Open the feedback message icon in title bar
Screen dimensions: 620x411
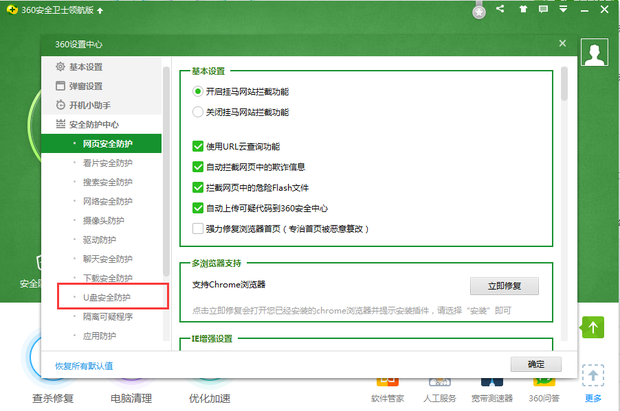tap(544, 9)
